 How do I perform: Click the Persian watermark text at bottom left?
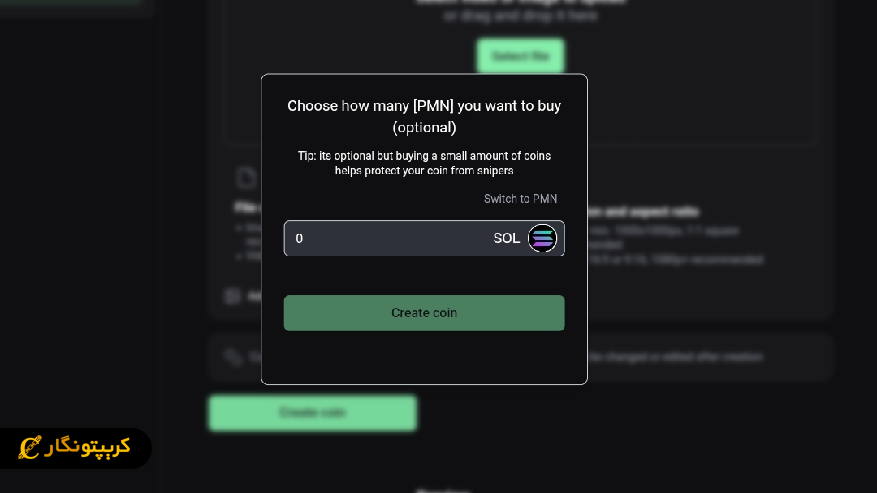[88, 447]
